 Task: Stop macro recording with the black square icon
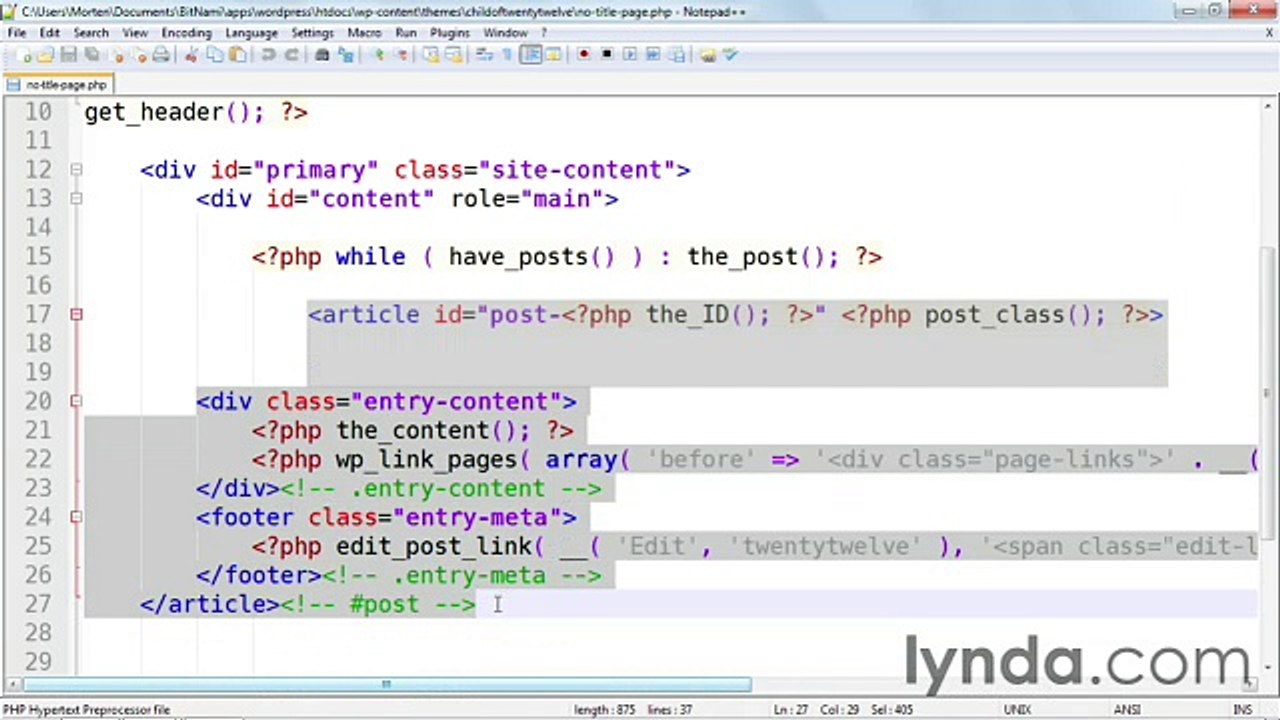[606, 55]
